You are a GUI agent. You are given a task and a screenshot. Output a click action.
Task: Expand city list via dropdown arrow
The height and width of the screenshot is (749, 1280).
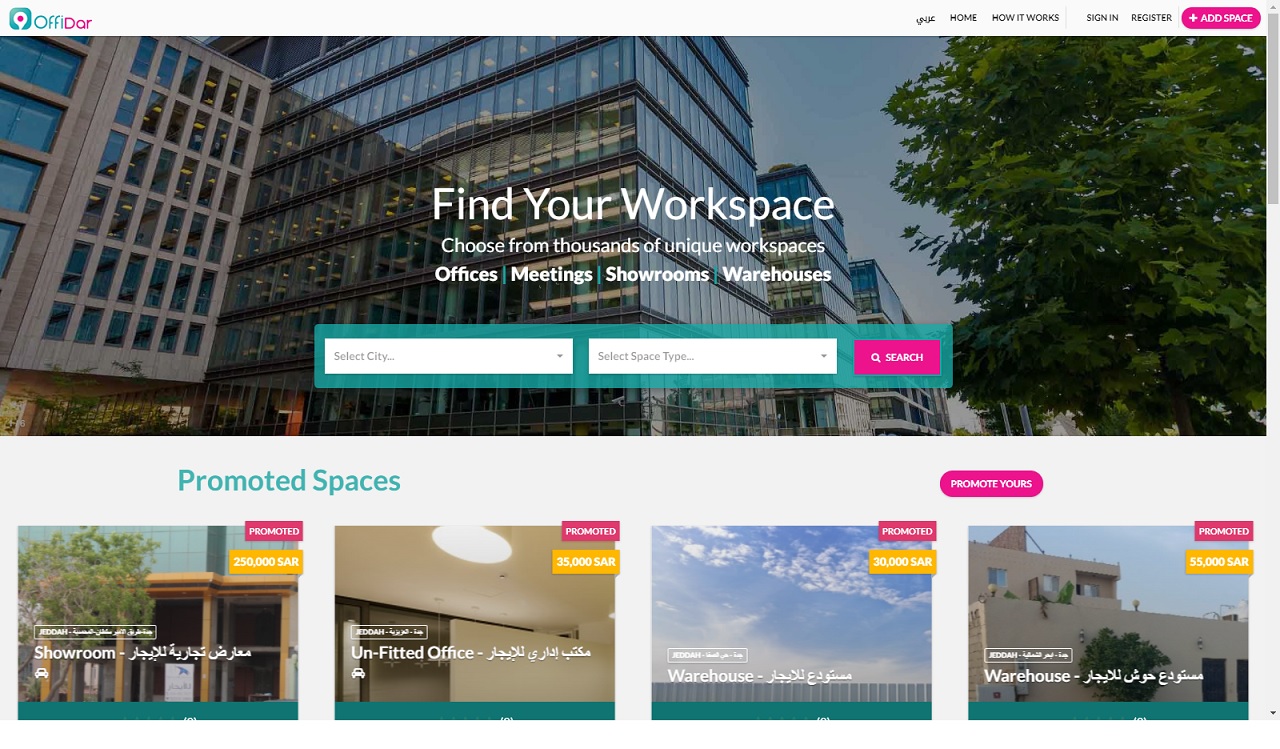[x=560, y=356]
